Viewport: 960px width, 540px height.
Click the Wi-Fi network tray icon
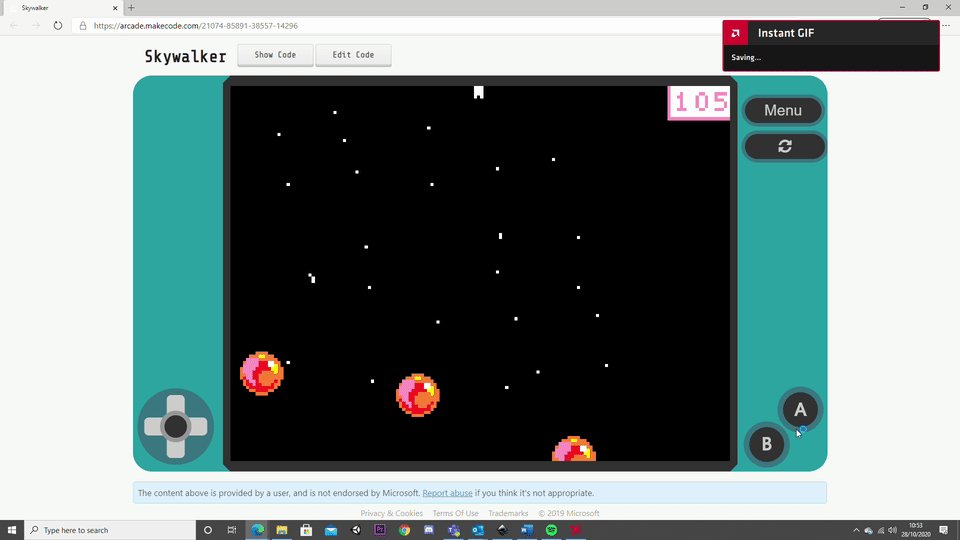point(881,530)
